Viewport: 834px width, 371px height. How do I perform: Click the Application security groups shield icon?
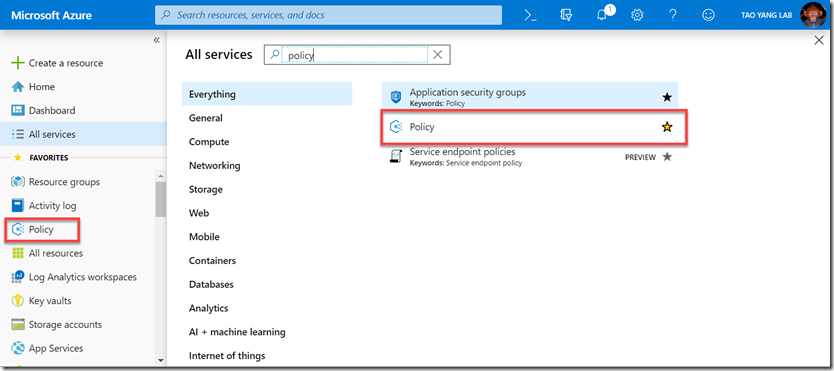click(x=395, y=97)
